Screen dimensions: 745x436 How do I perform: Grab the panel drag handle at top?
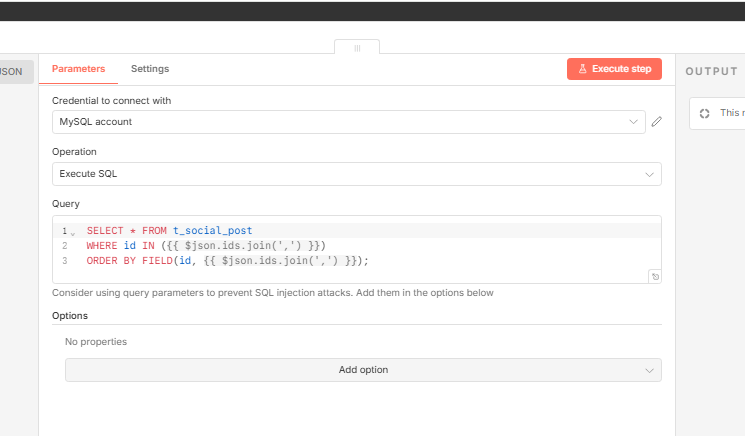point(357,47)
